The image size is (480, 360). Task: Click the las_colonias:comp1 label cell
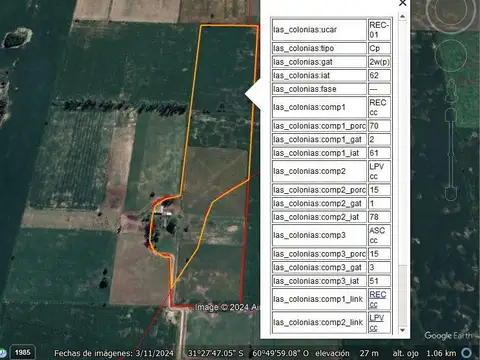pos(319,107)
